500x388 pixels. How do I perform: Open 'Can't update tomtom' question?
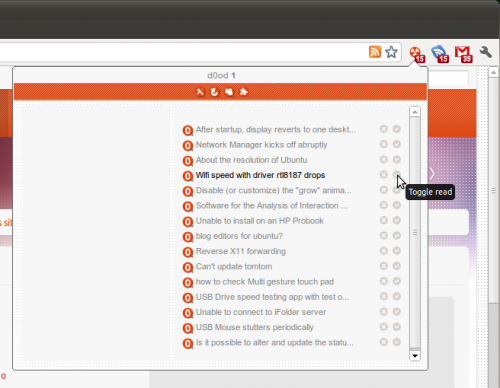[234, 267]
